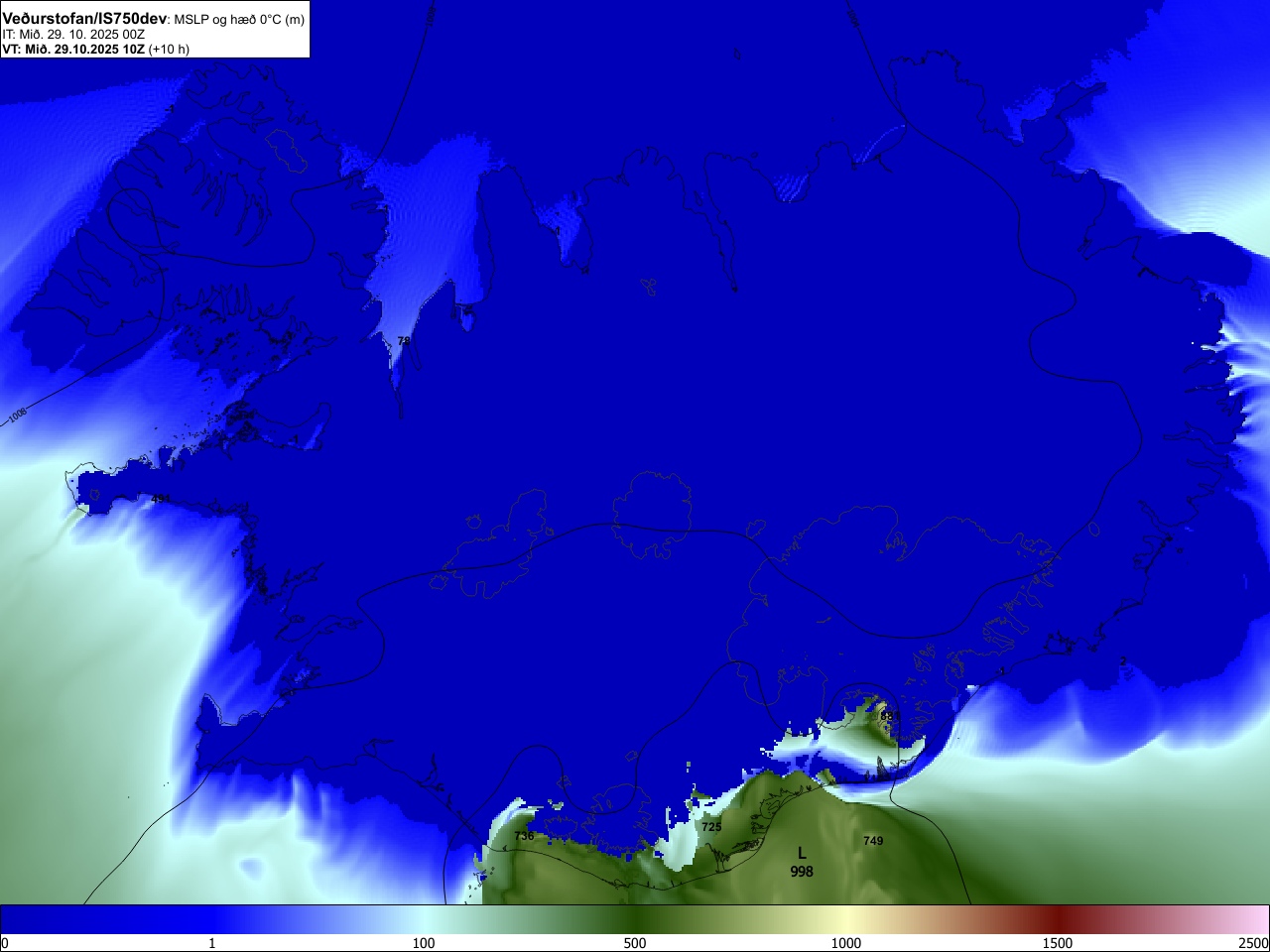Click the 1000 tick on color scale

pyautogui.click(x=846, y=943)
